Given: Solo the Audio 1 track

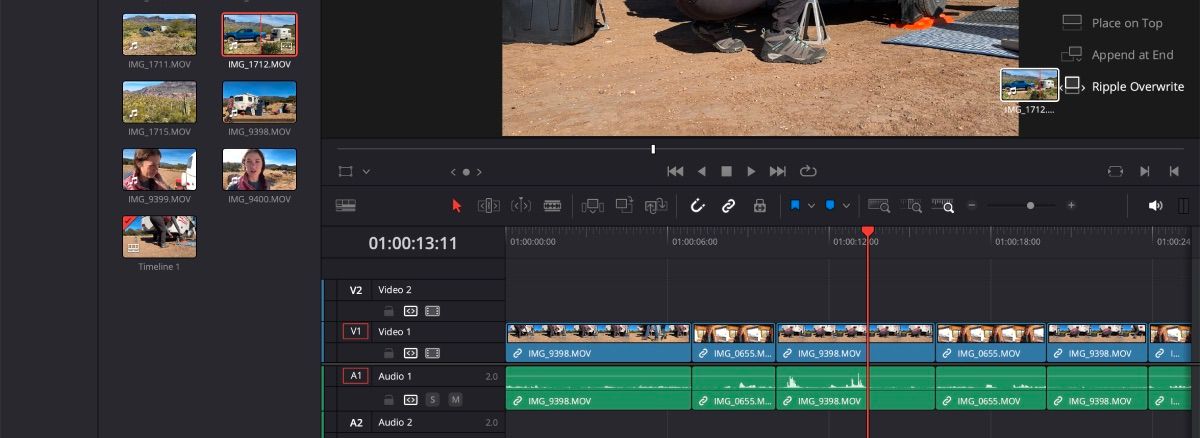Looking at the screenshot, I should [x=433, y=399].
